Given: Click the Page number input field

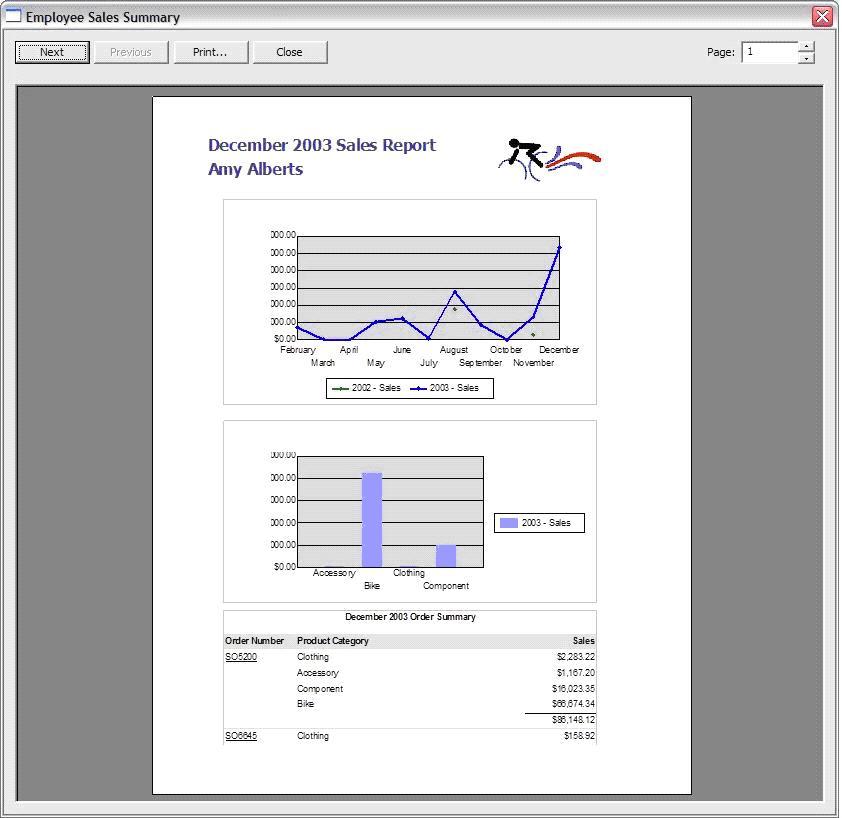Looking at the screenshot, I should click(x=768, y=52).
